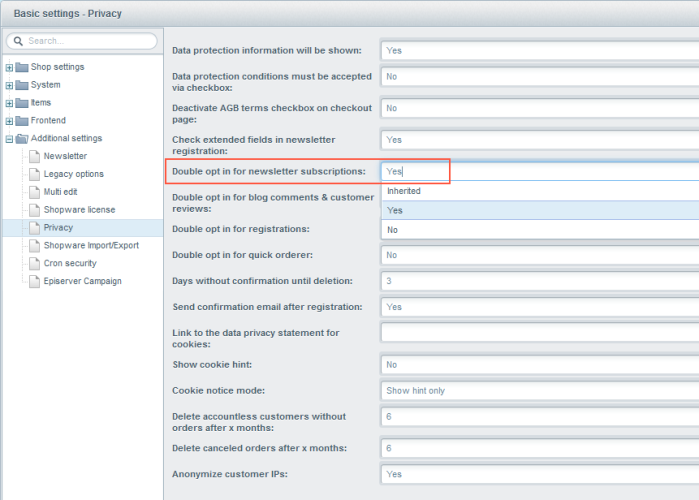Collapse the Additional settings tree node
The height and width of the screenshot is (500, 699).
coord(9,139)
